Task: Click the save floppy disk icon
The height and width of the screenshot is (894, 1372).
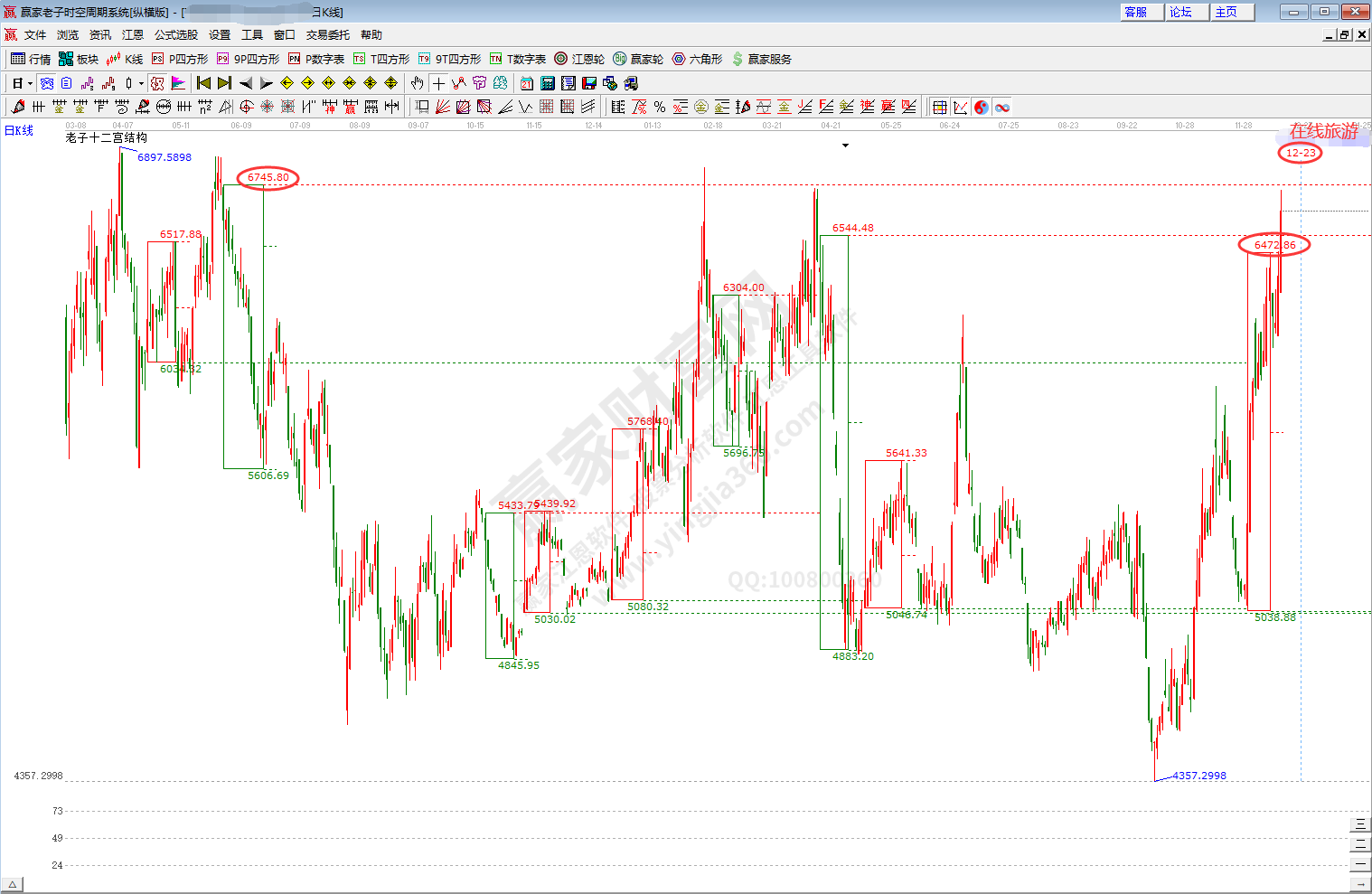Action: click(x=589, y=83)
